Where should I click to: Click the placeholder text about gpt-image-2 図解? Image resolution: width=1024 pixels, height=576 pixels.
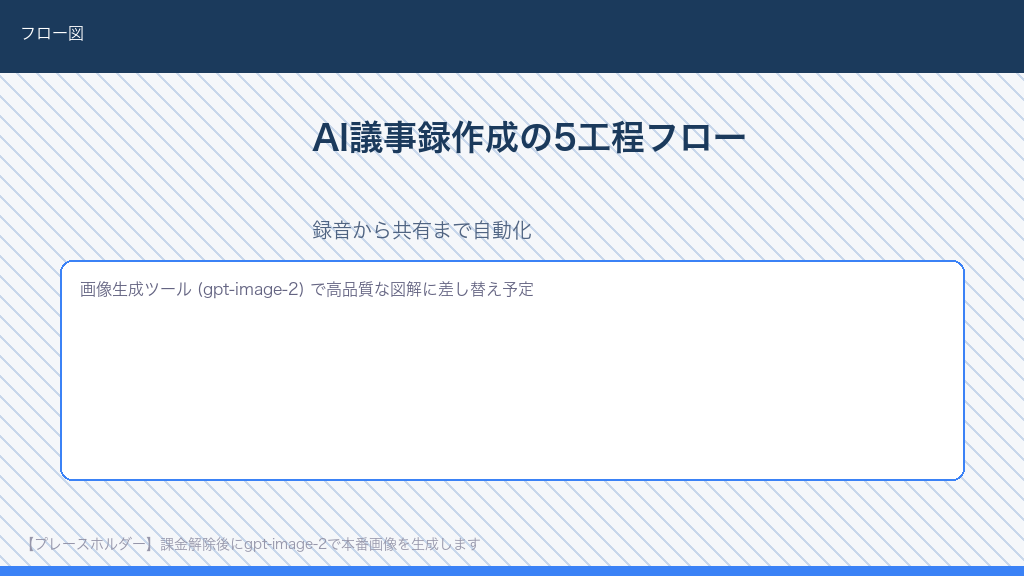[306, 289]
